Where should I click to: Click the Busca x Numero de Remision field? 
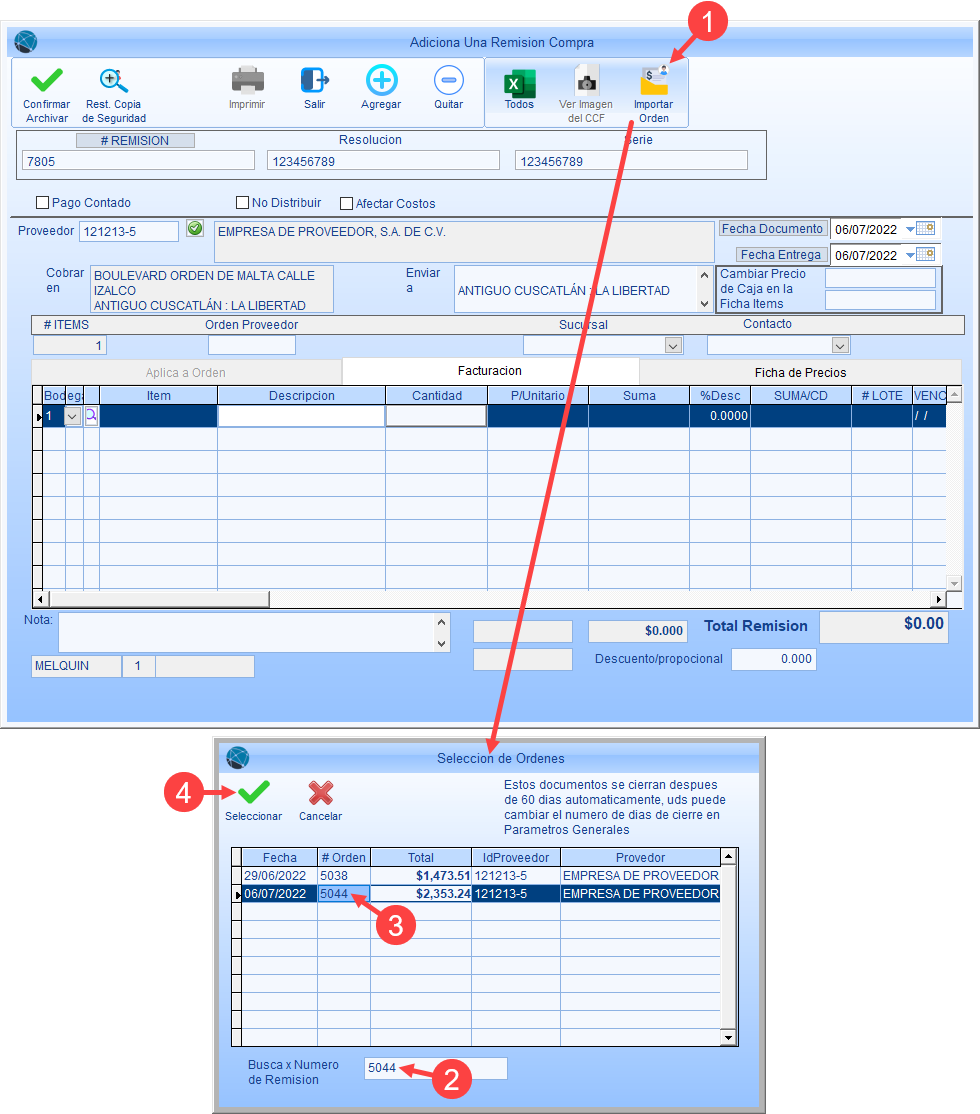pyautogui.click(x=436, y=1068)
